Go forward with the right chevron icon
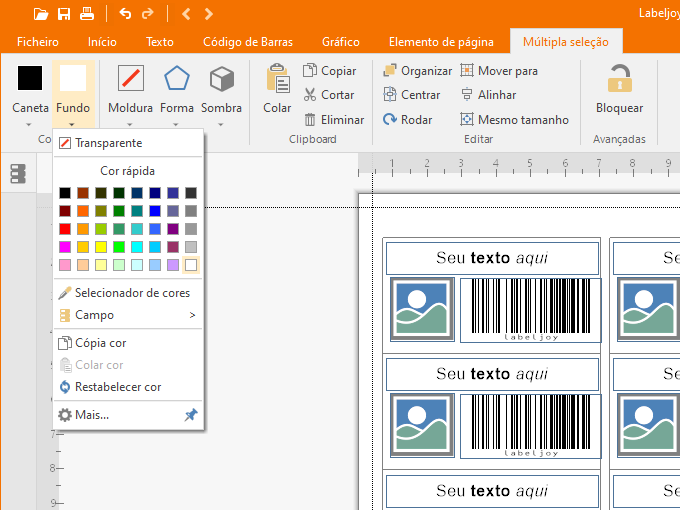Image resolution: width=680 pixels, height=510 pixels. pos(209,14)
